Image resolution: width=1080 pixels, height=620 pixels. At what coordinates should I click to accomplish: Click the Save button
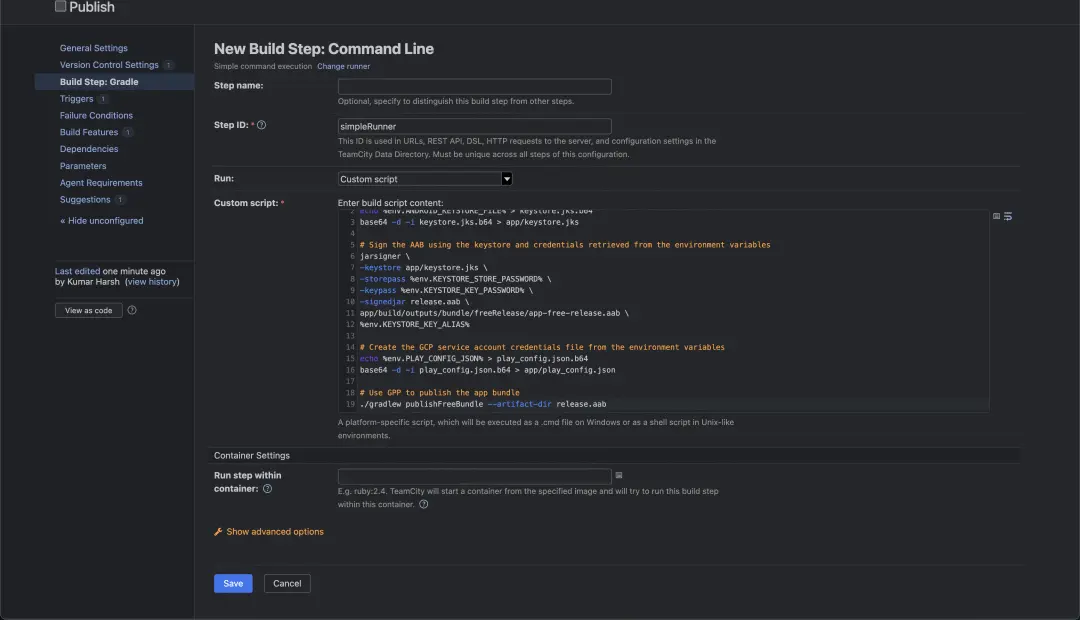click(233, 583)
